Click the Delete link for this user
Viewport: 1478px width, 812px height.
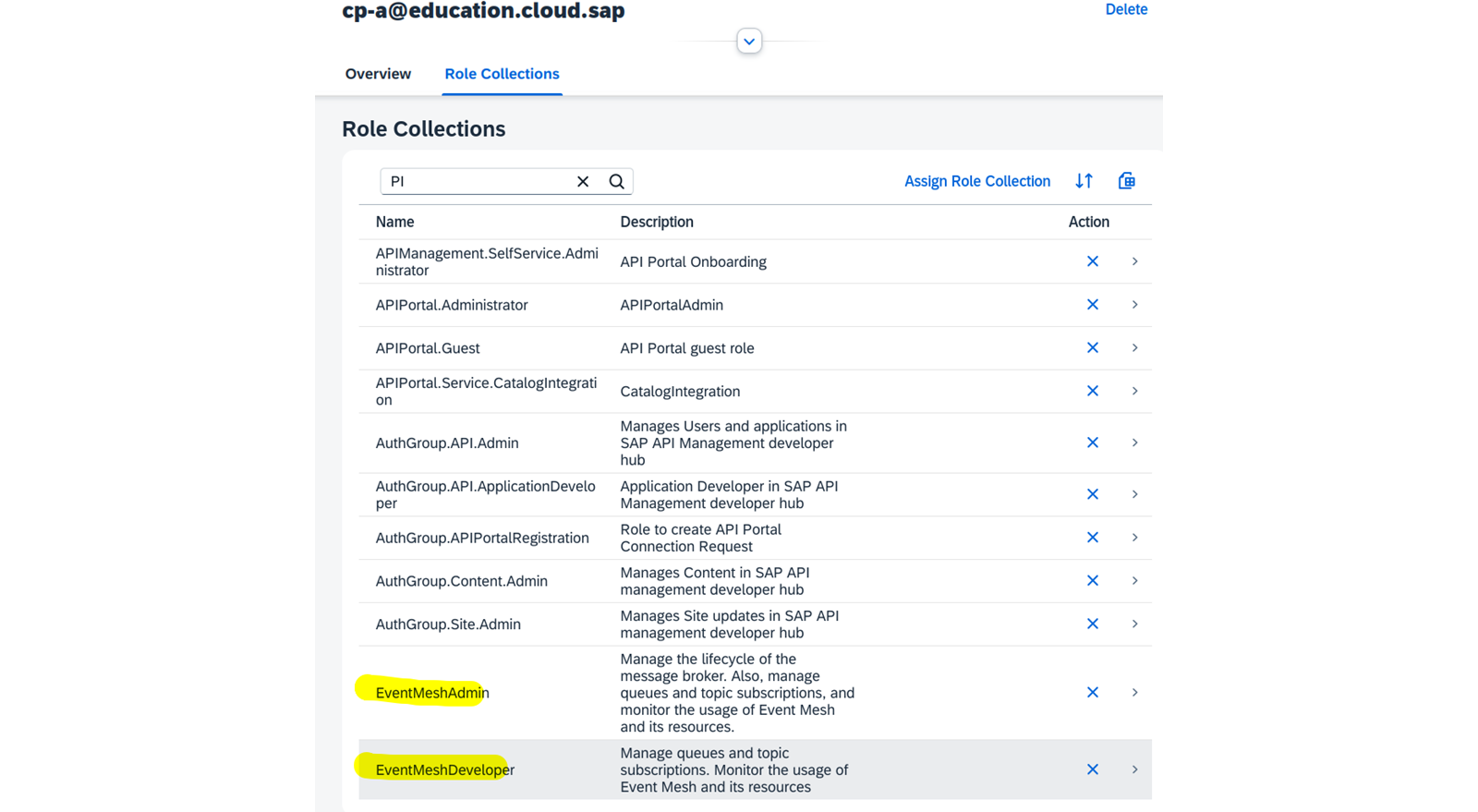pos(1126,9)
